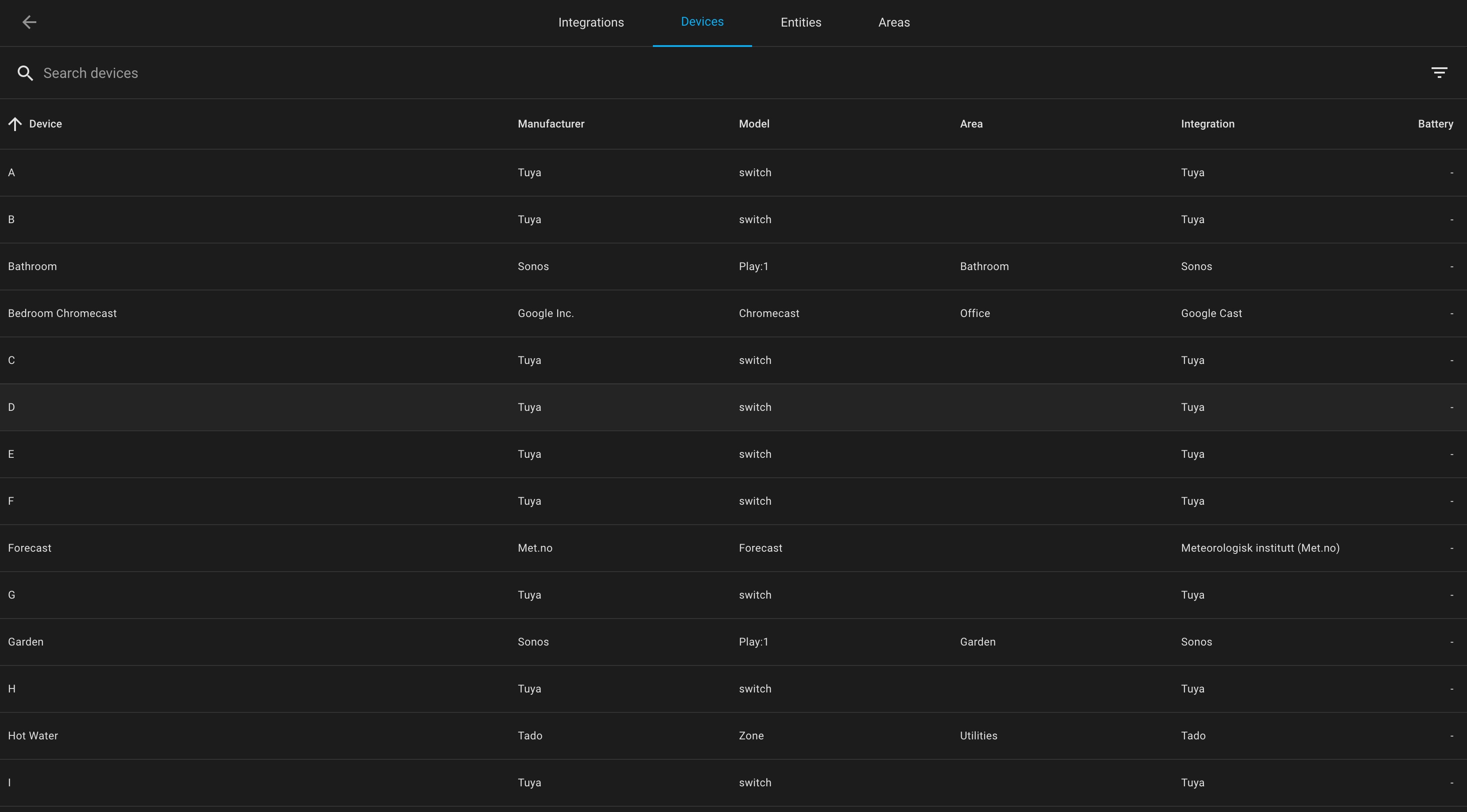Go to the Areas tab
The image size is (1467, 812).
coord(893,22)
